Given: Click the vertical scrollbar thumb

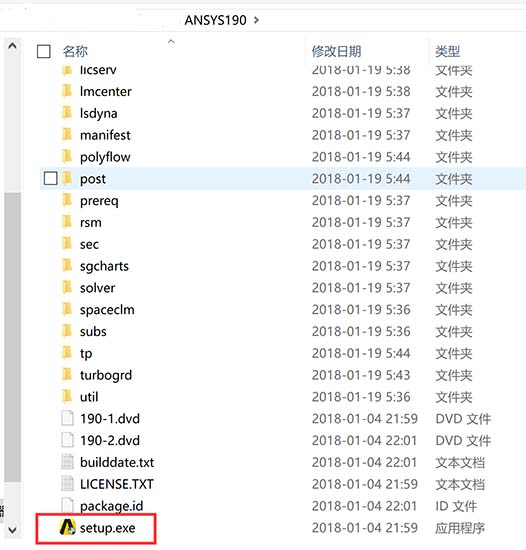Looking at the screenshot, I should coord(12,337).
